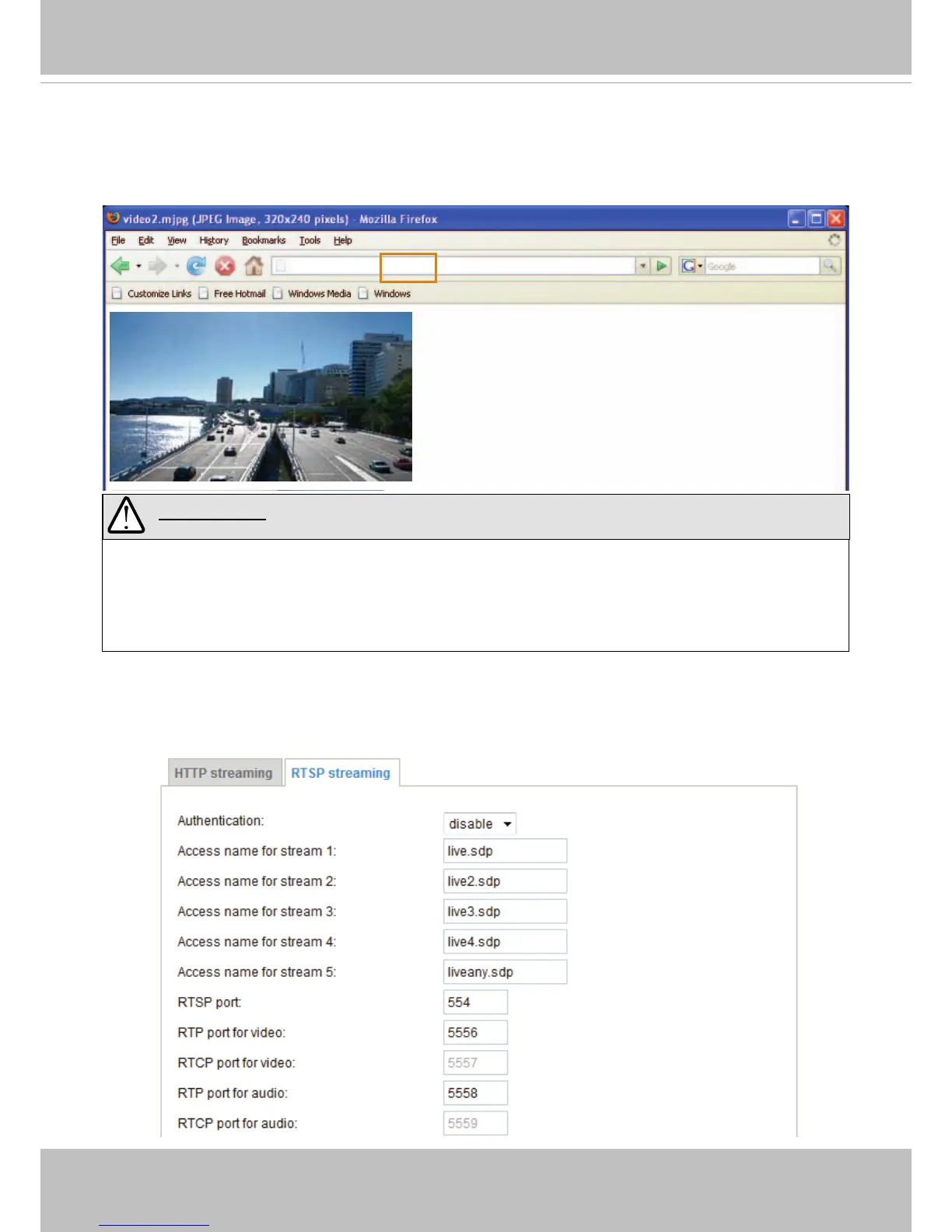Open the Edit menu
Screen dimensions: 952x1232
(x=146, y=240)
